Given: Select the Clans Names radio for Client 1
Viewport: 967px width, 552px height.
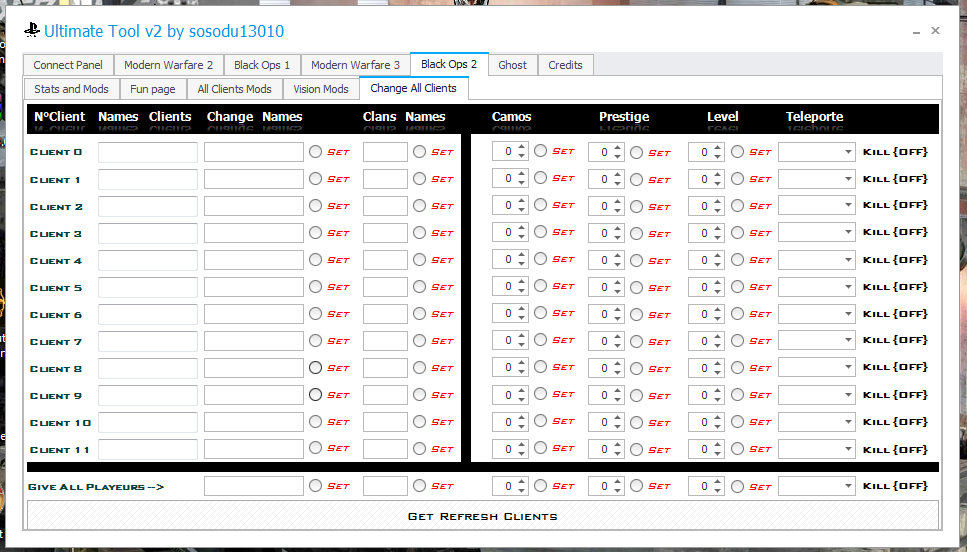Looking at the screenshot, I should pos(419,179).
